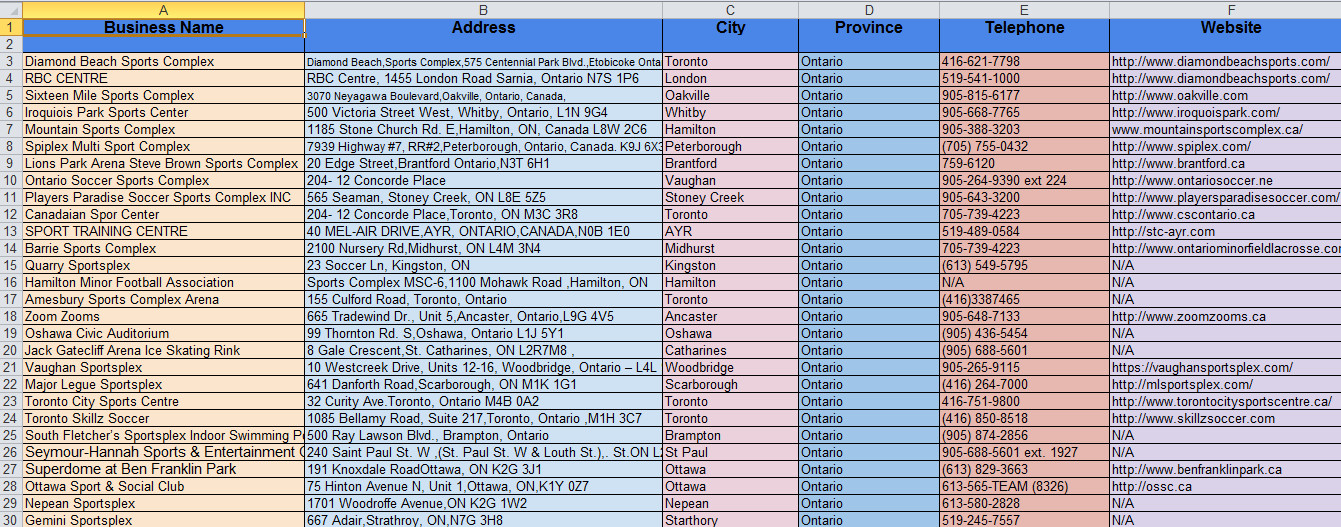Select telephone (705) 755-0432

1025,147
